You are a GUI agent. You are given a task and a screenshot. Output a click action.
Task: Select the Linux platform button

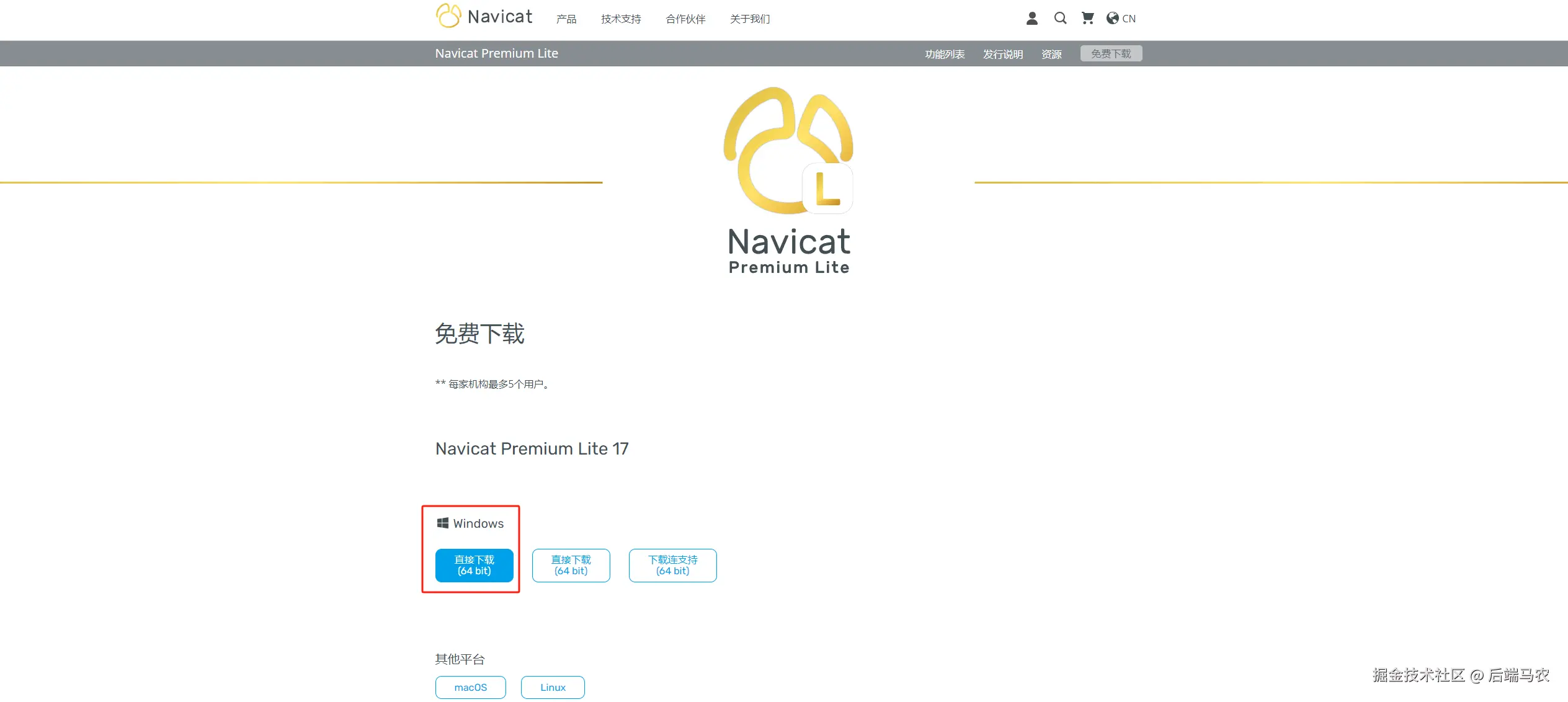click(552, 687)
